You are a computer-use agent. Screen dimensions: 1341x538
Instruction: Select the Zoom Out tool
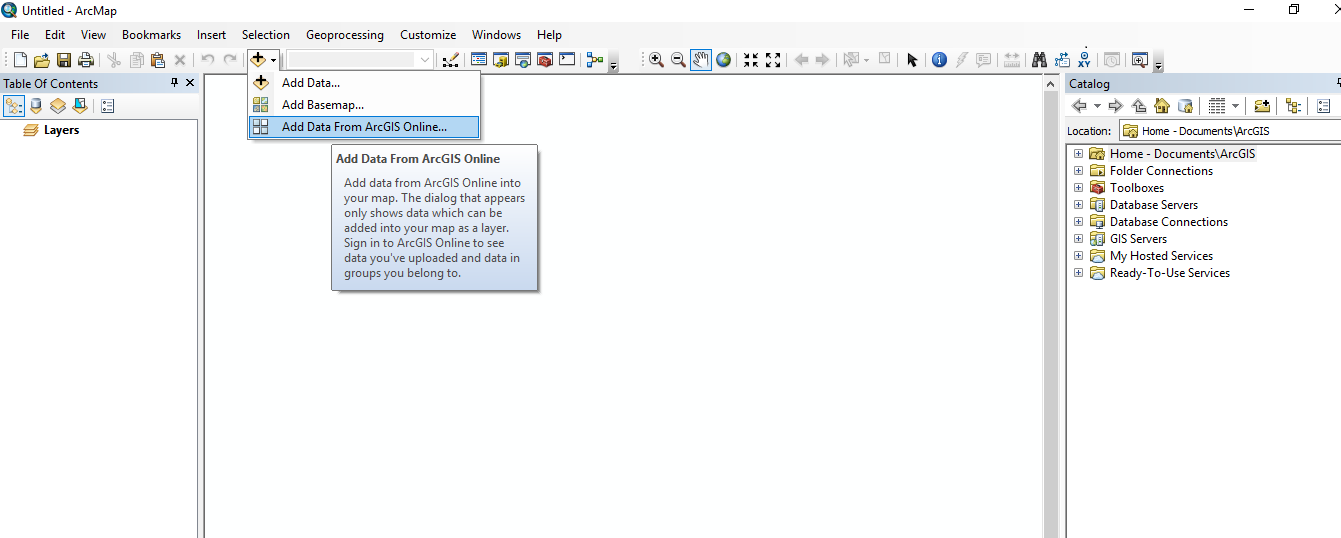678,60
